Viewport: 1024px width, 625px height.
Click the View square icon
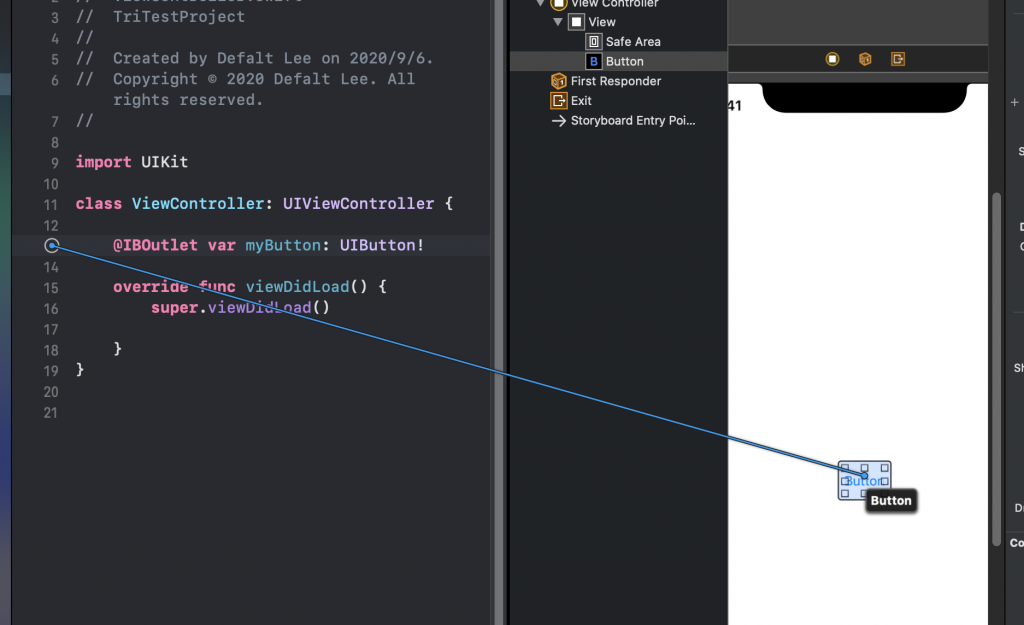pos(576,22)
